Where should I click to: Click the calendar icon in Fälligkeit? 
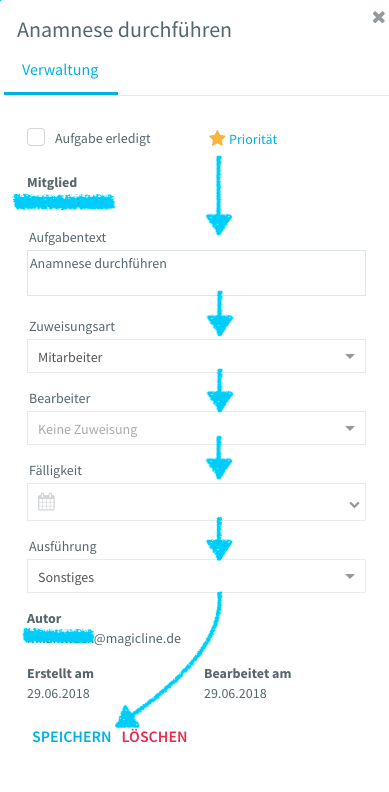click(x=46, y=502)
